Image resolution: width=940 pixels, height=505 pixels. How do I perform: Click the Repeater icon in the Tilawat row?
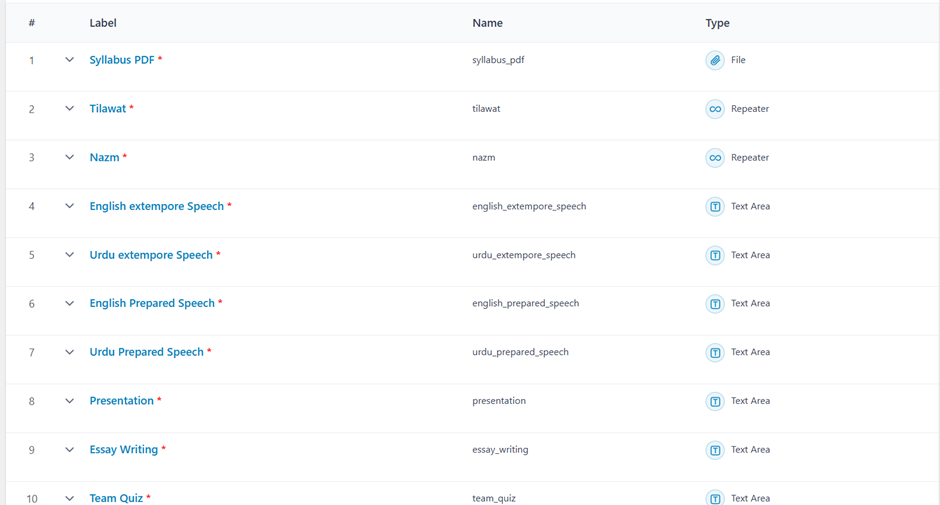(714, 109)
